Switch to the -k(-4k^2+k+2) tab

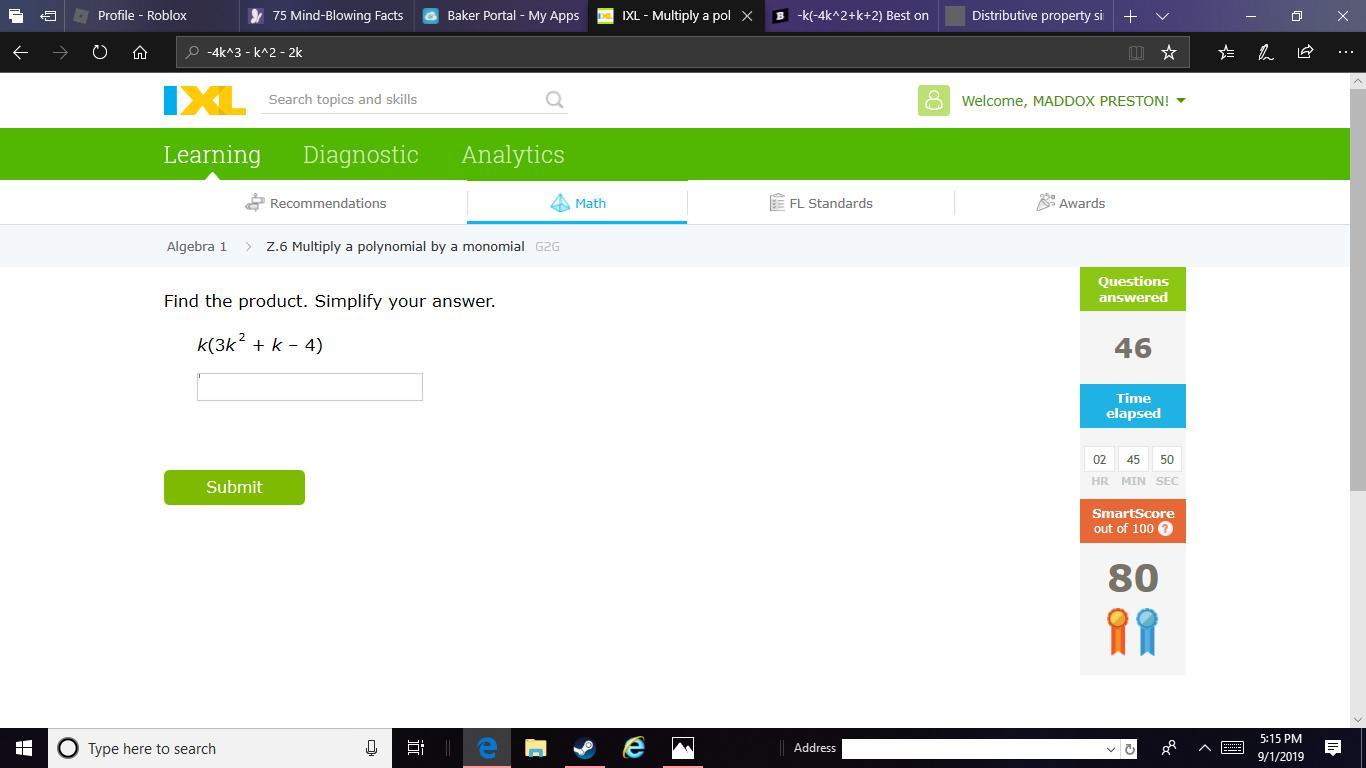[852, 16]
